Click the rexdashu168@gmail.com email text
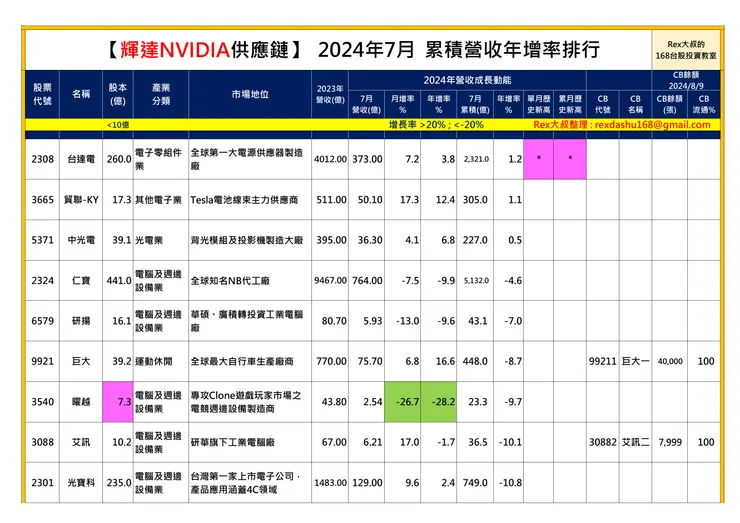The width and height of the screenshot is (740, 523). coord(652,125)
